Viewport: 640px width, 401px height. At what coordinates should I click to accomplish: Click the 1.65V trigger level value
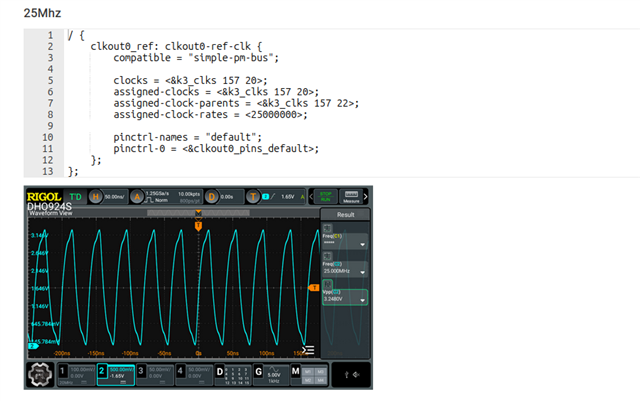pyautogui.click(x=288, y=197)
